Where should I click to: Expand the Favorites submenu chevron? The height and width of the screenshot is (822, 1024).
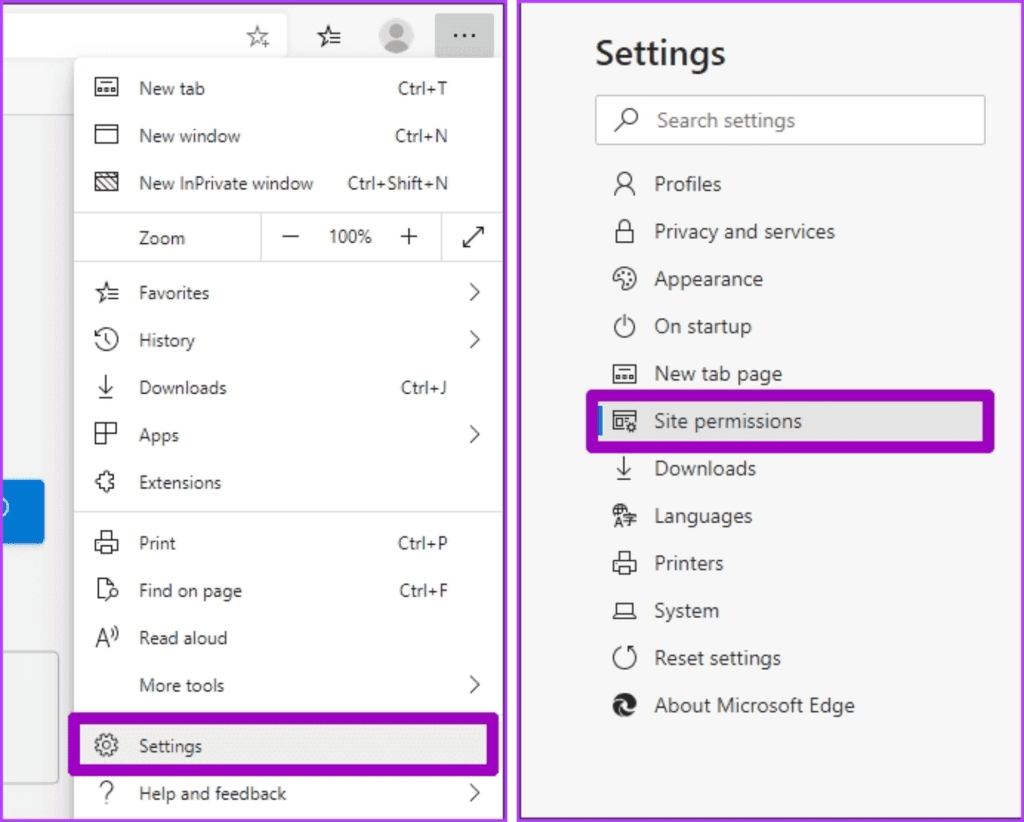[474, 292]
